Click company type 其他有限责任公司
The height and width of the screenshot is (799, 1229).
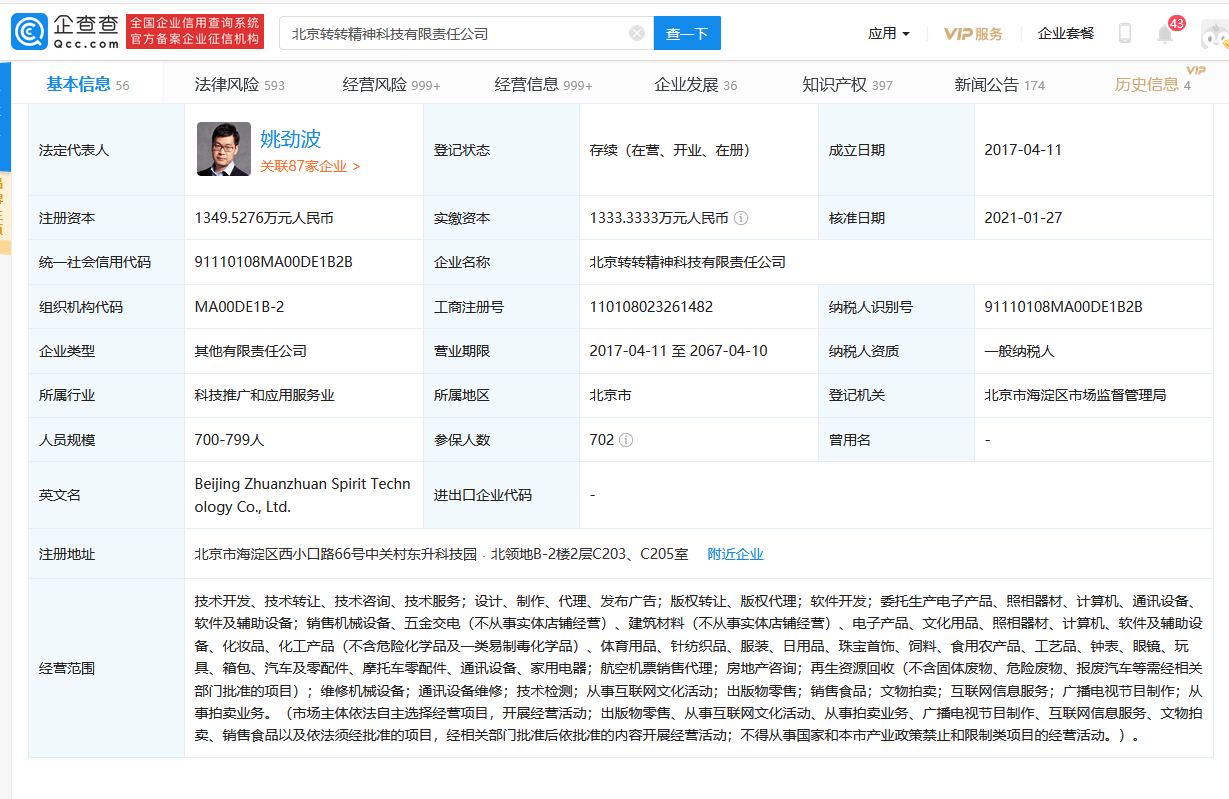[x=251, y=351]
